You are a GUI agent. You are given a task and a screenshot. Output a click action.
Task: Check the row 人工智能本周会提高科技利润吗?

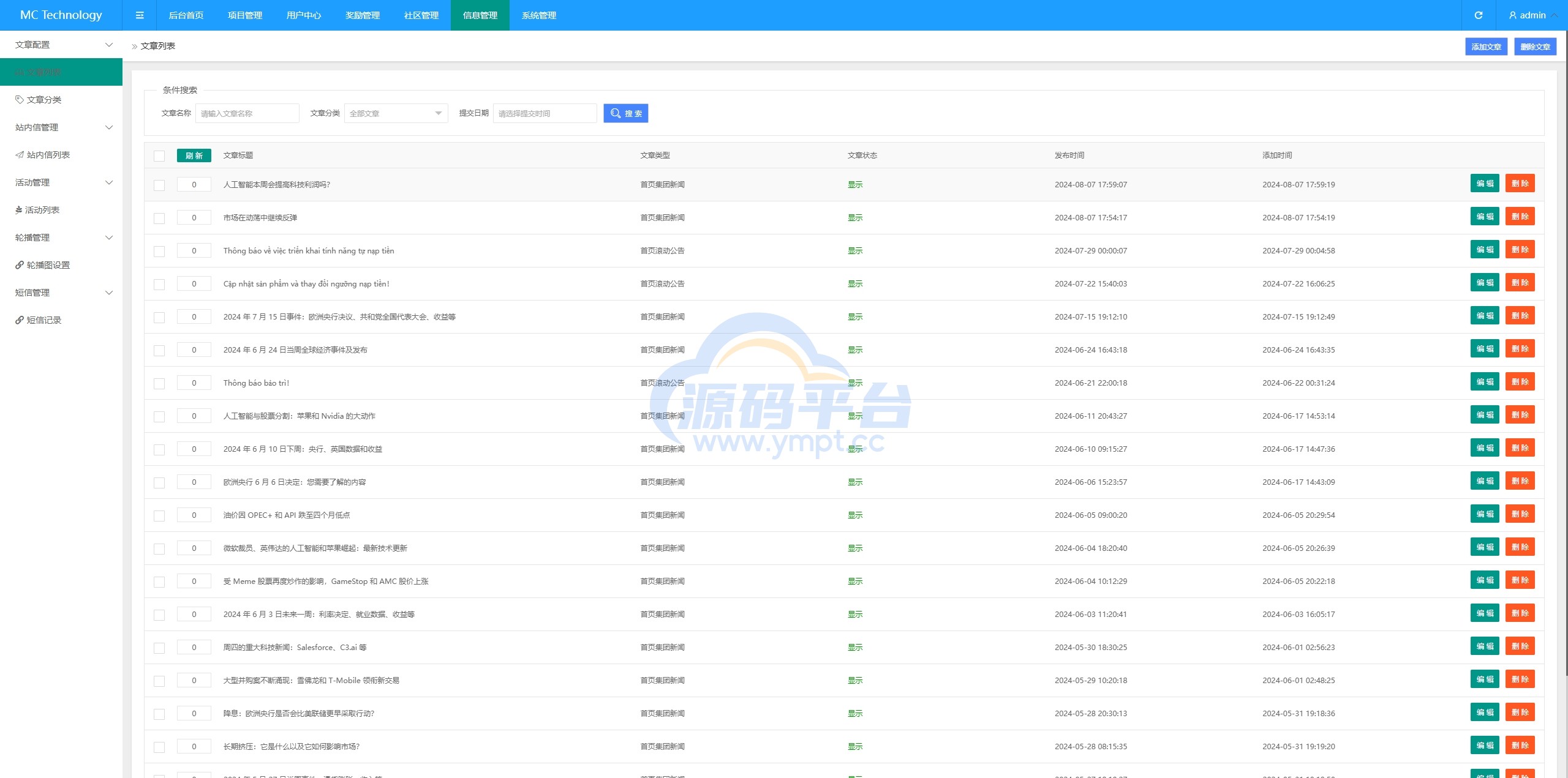click(x=159, y=185)
